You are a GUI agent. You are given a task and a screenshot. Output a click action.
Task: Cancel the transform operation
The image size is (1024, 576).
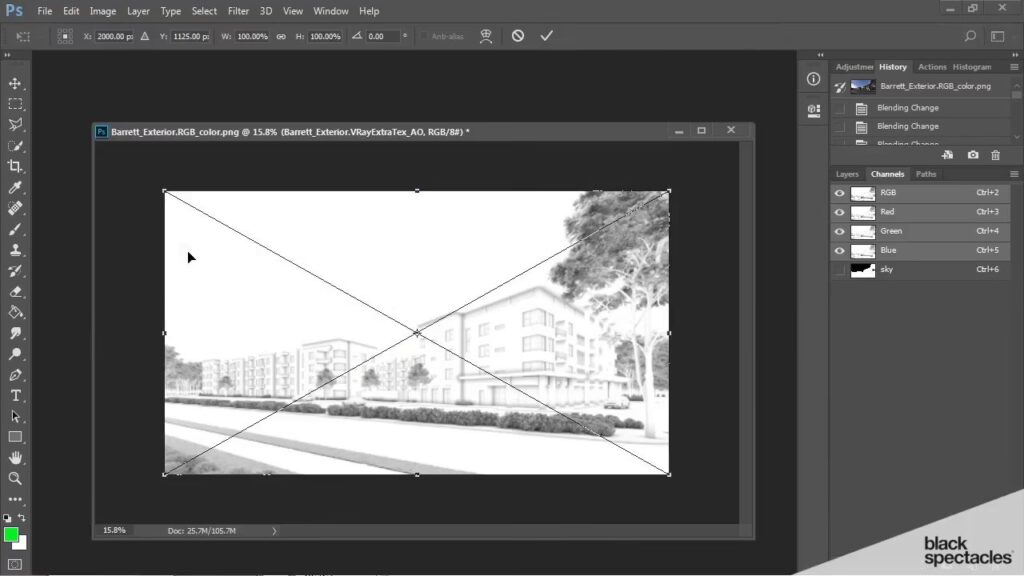[517, 36]
